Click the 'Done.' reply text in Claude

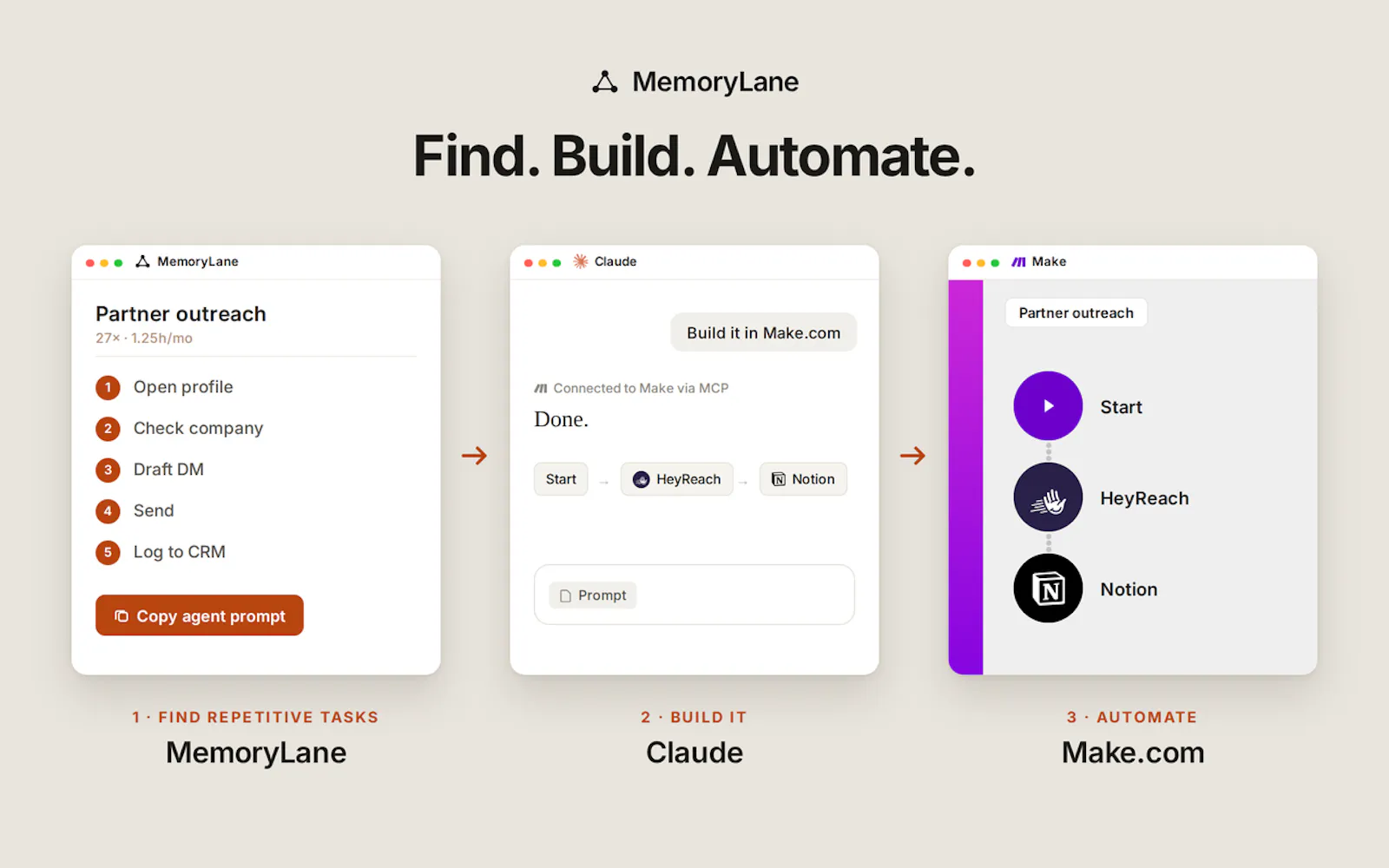click(561, 419)
